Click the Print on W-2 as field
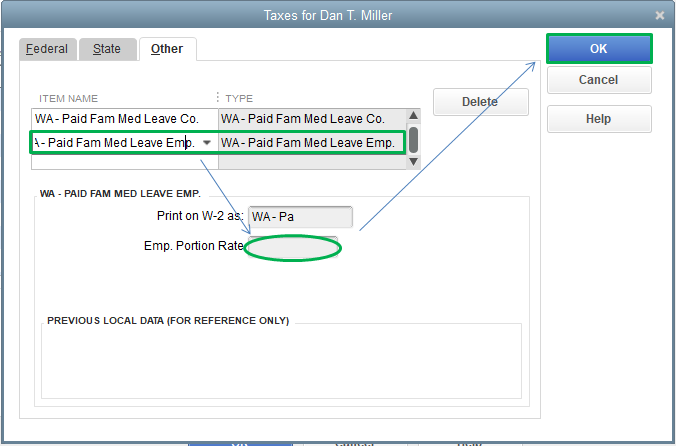676x446 pixels. (x=300, y=217)
